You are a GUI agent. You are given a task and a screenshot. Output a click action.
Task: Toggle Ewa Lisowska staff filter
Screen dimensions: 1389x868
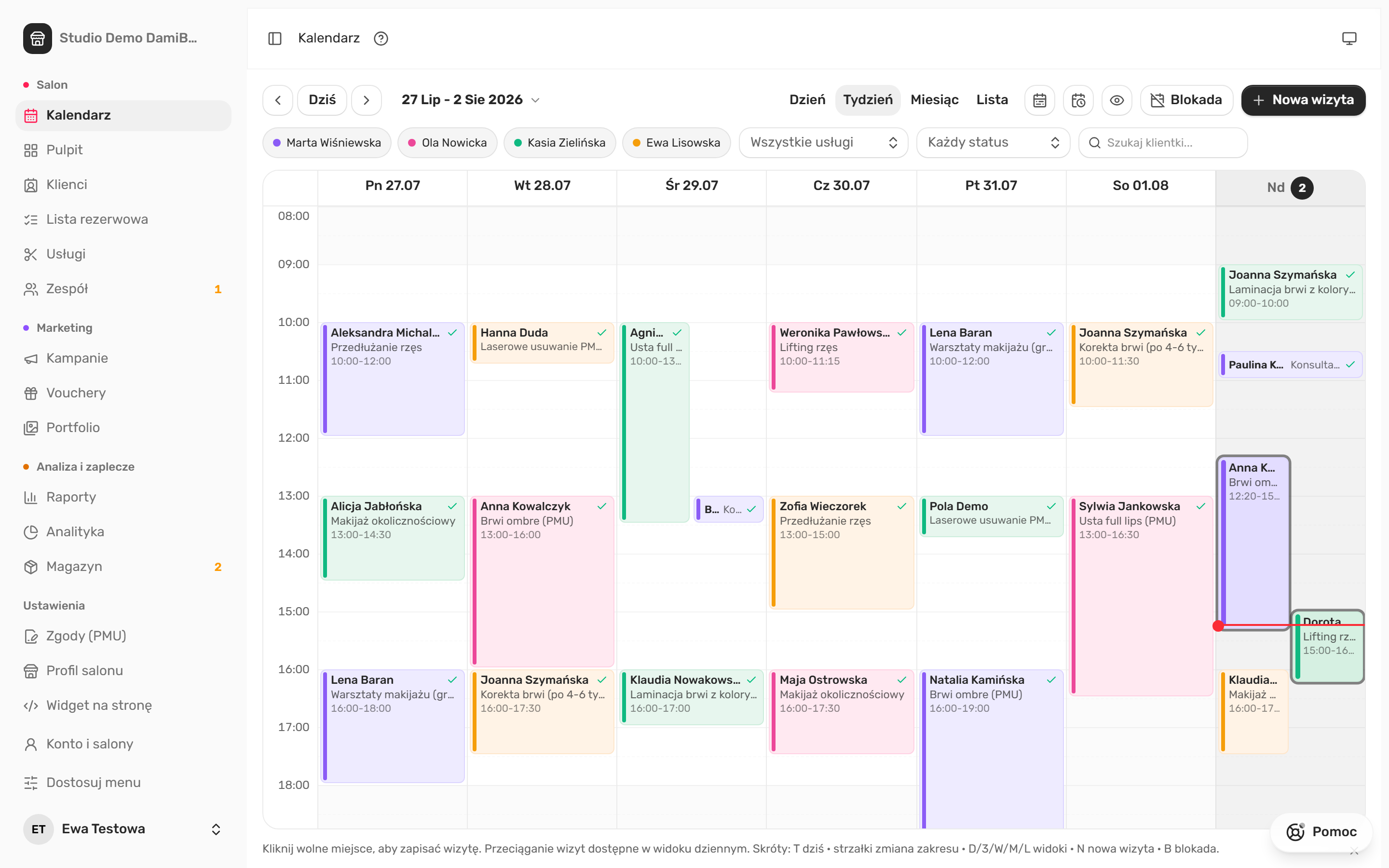pos(676,143)
